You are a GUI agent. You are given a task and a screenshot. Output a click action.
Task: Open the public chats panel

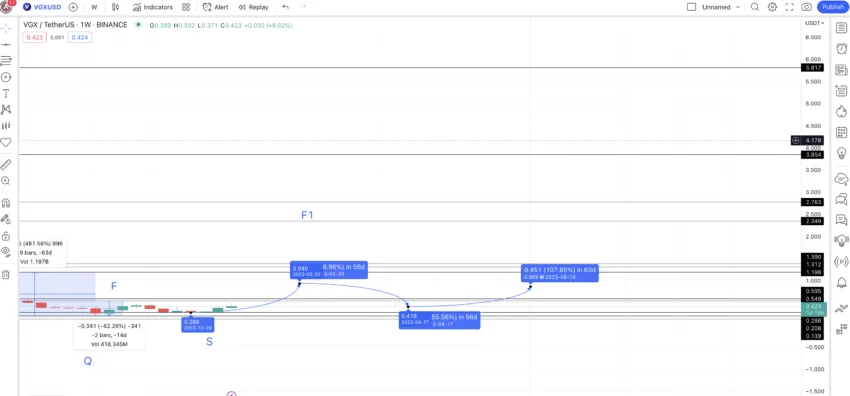click(x=841, y=178)
